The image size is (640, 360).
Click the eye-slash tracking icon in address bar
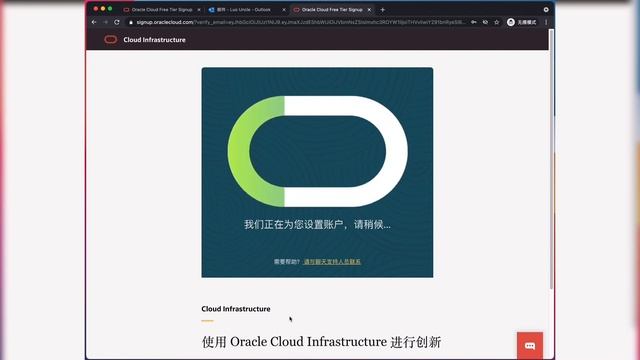point(485,22)
